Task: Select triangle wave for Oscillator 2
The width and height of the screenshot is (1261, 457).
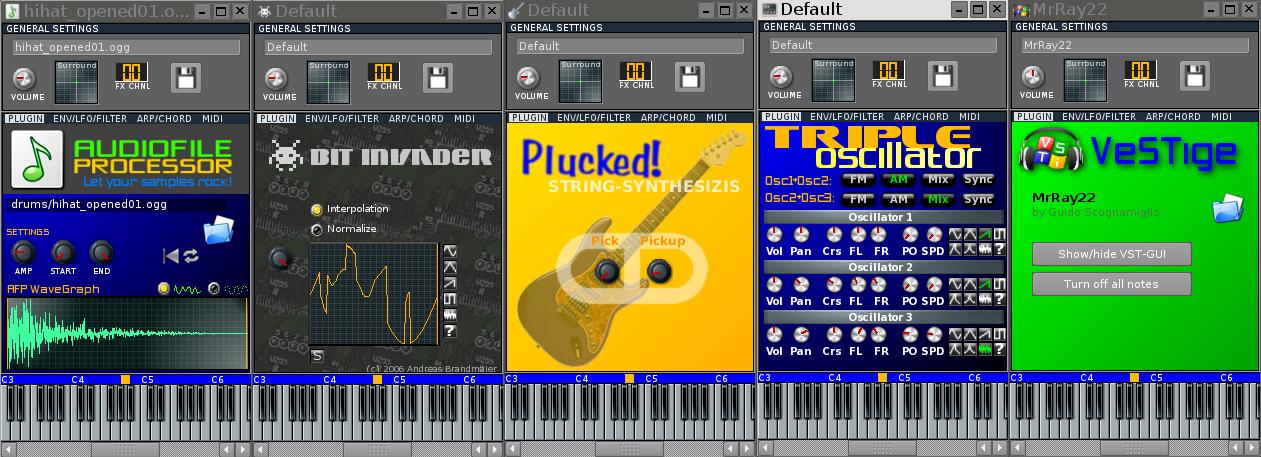Action: (x=970, y=284)
